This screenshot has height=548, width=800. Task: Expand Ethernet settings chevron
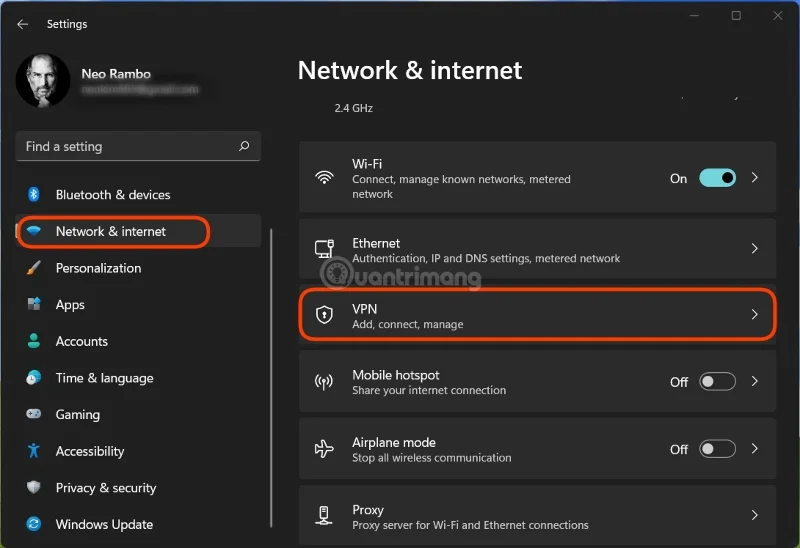point(755,248)
